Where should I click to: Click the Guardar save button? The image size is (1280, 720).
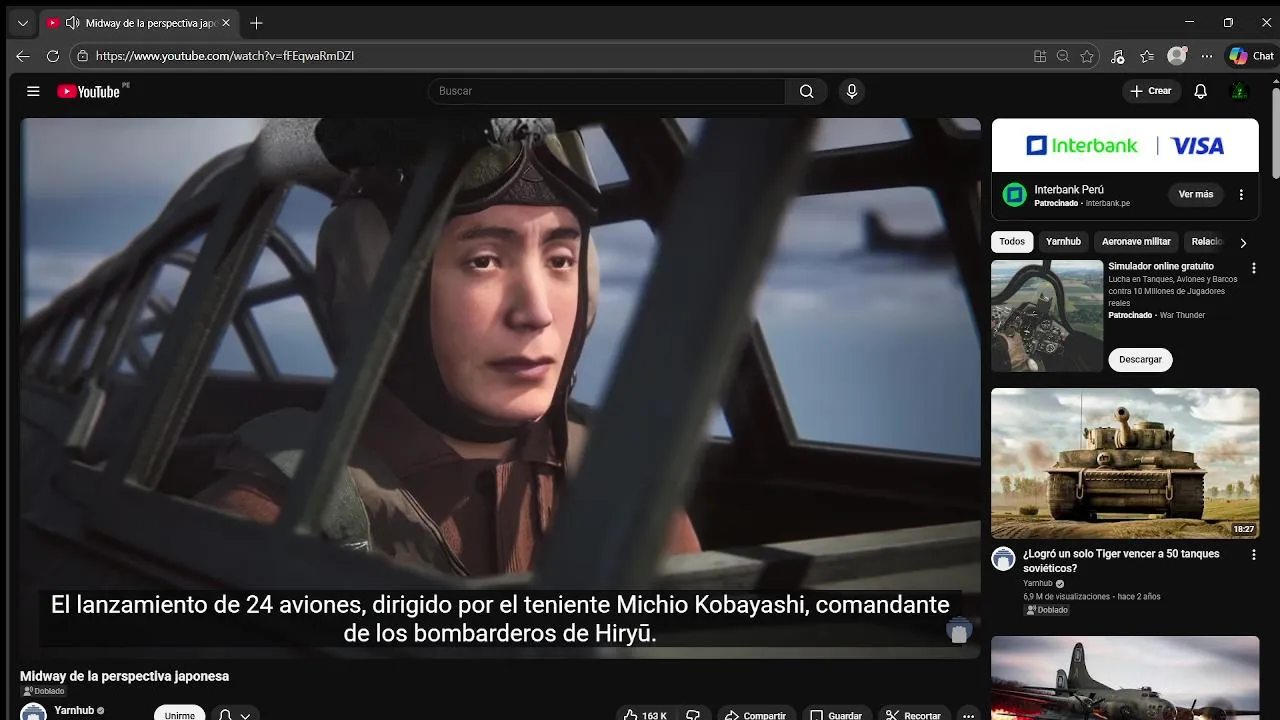pyautogui.click(x=836, y=715)
